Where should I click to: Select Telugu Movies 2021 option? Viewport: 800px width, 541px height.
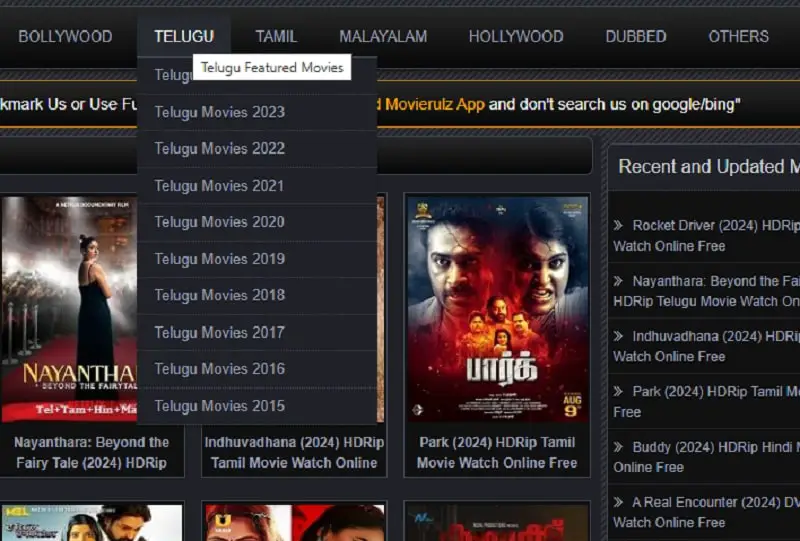click(x=219, y=186)
